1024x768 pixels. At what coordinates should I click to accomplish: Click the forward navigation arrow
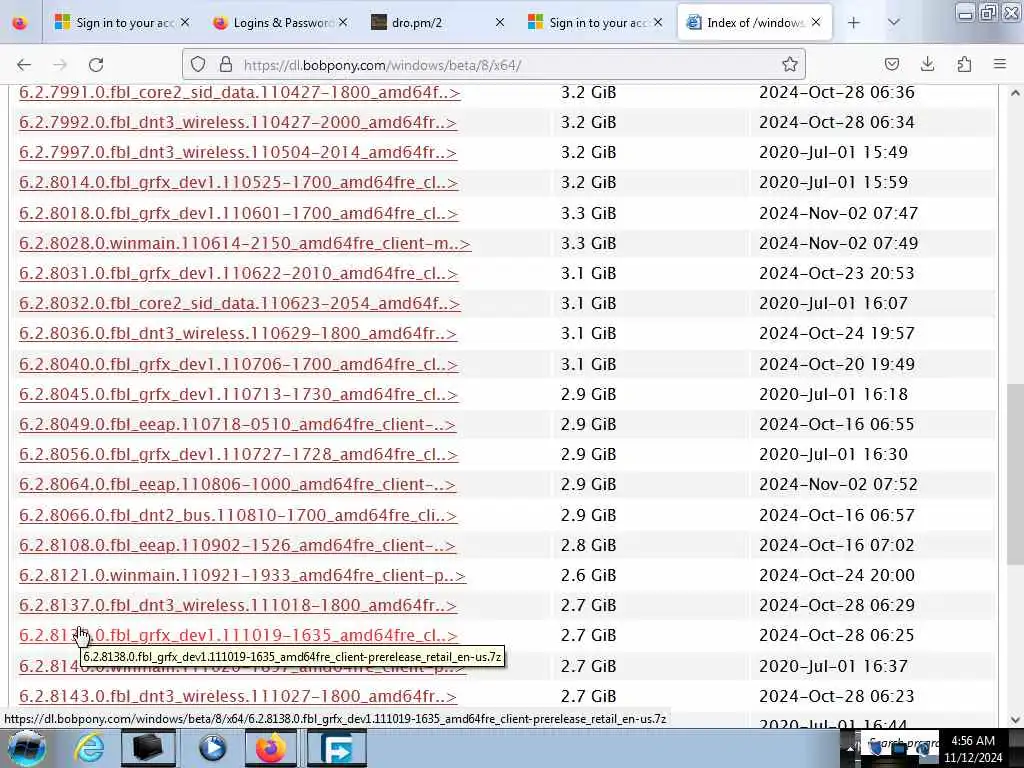(x=60, y=65)
